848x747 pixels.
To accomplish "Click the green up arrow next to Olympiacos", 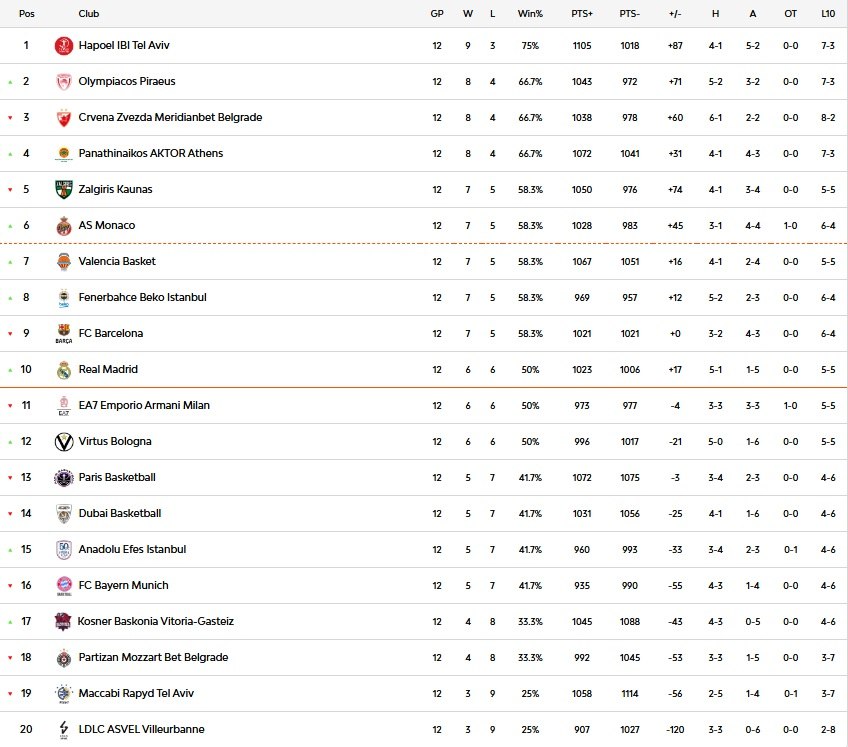I will [x=10, y=81].
